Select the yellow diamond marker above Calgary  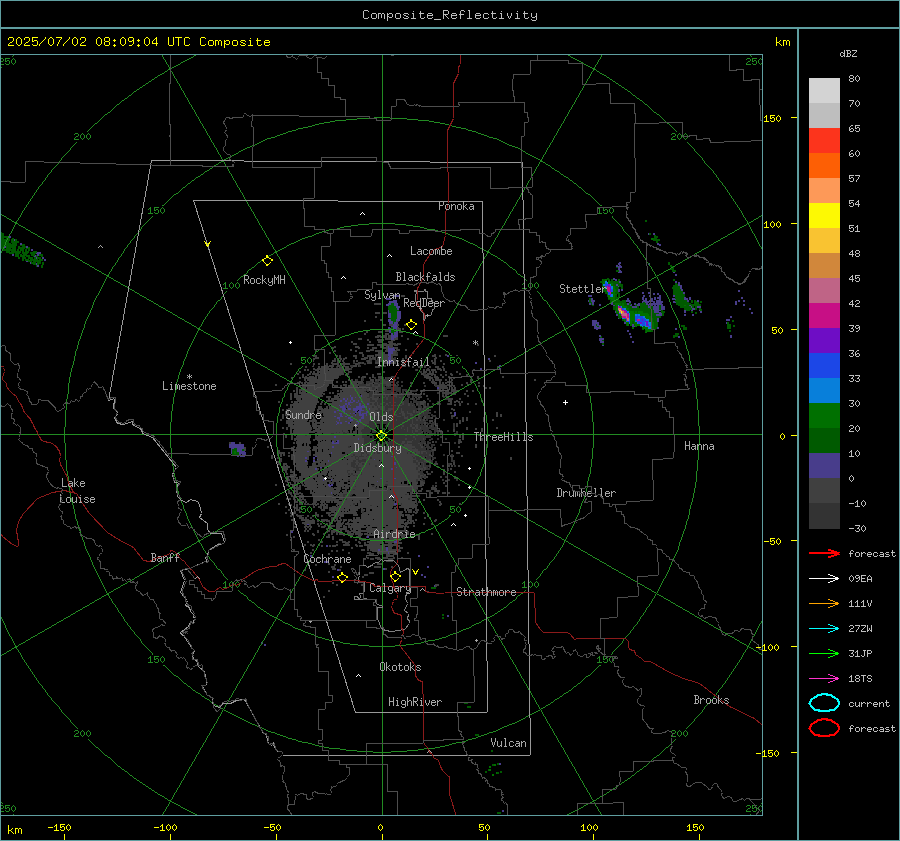pyautogui.click(x=395, y=576)
